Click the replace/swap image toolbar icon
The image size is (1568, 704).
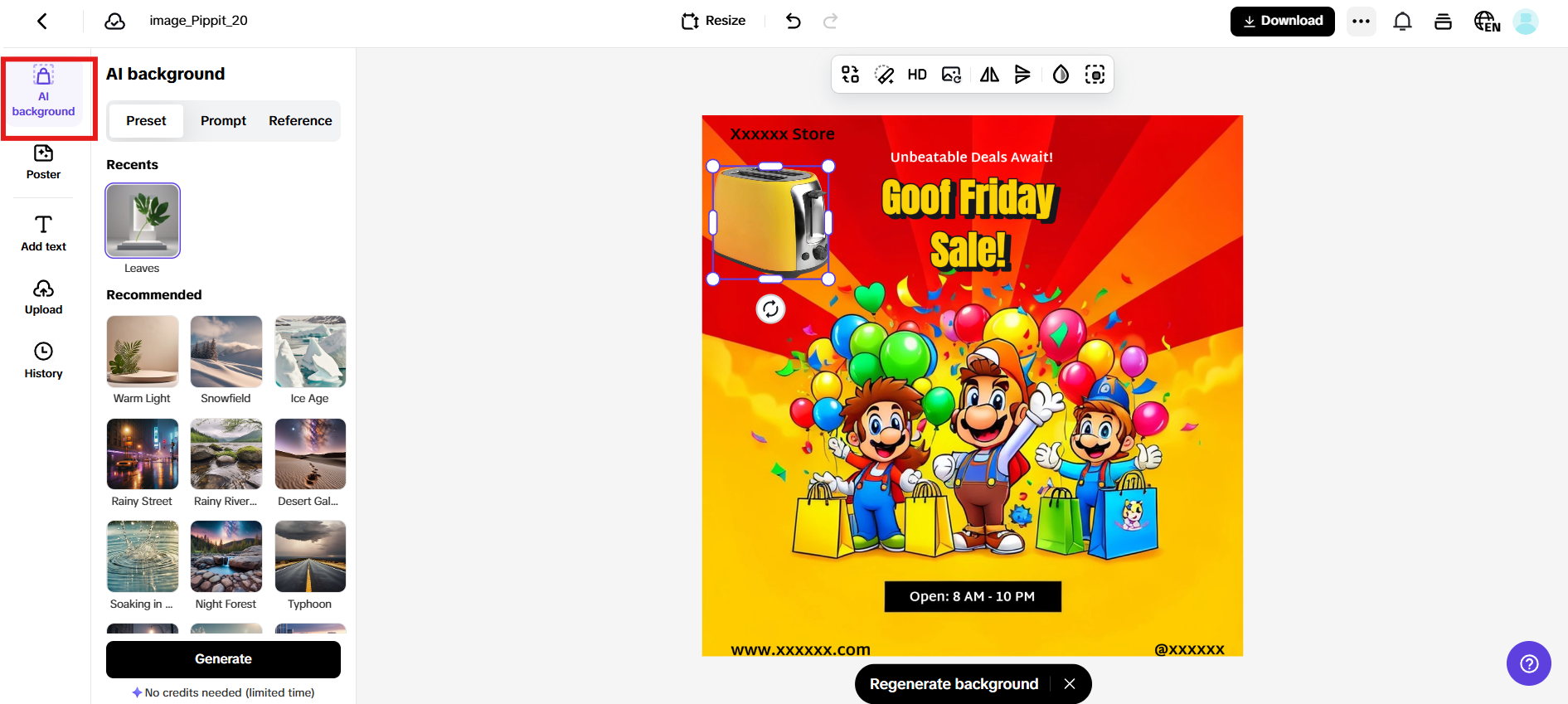(850, 75)
